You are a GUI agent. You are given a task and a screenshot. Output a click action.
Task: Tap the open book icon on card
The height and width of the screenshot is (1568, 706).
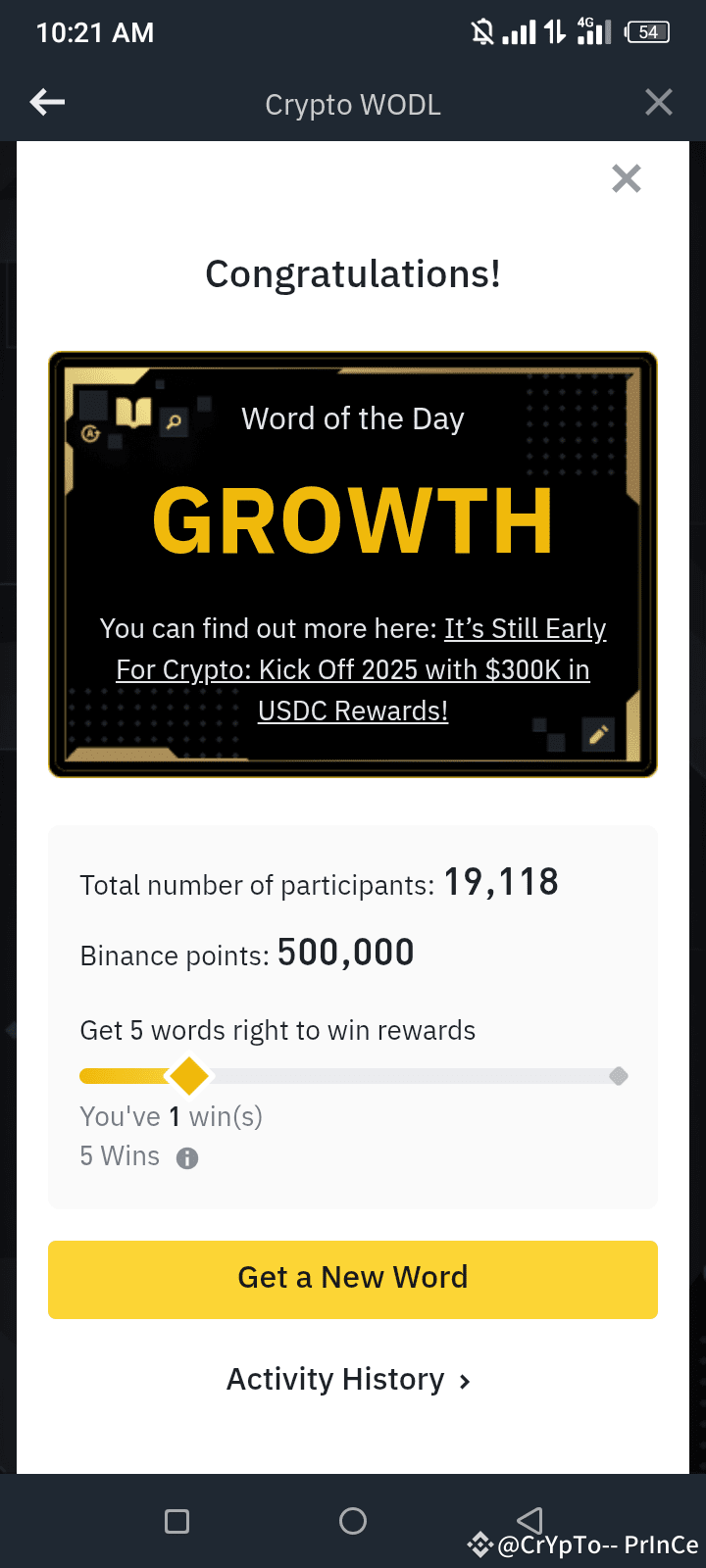pos(133,412)
